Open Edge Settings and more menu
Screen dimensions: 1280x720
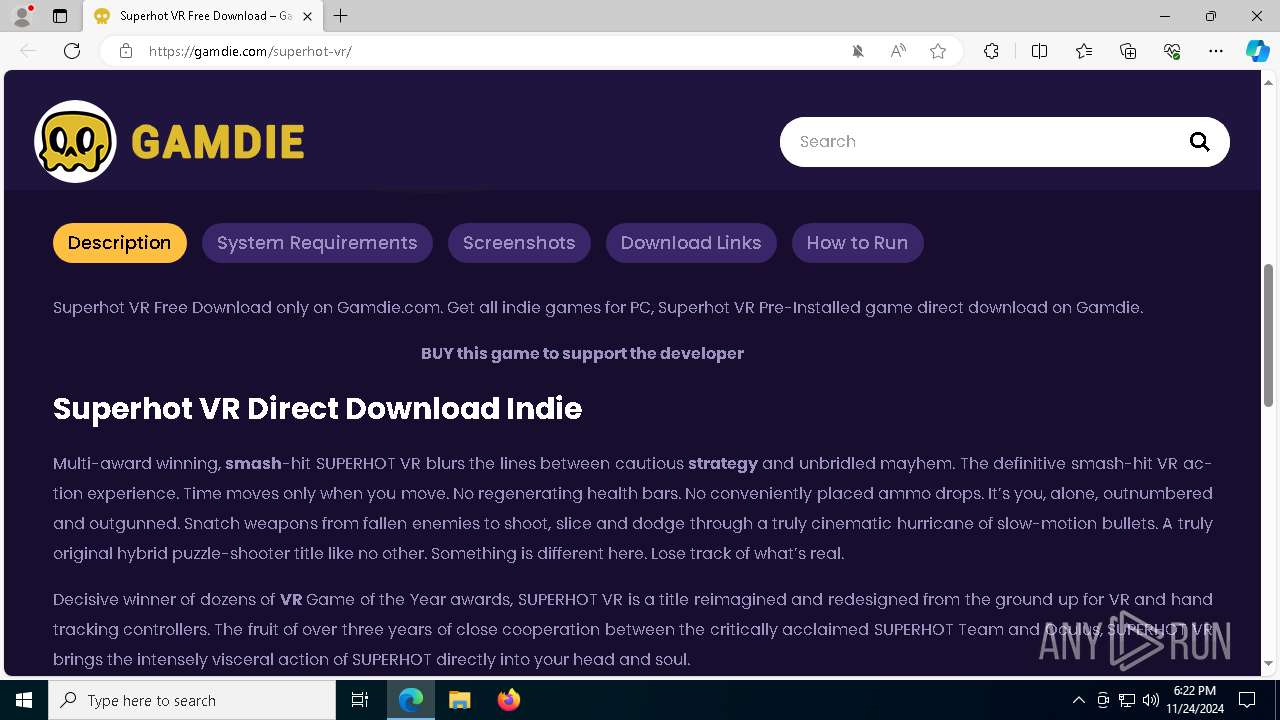(1216, 51)
